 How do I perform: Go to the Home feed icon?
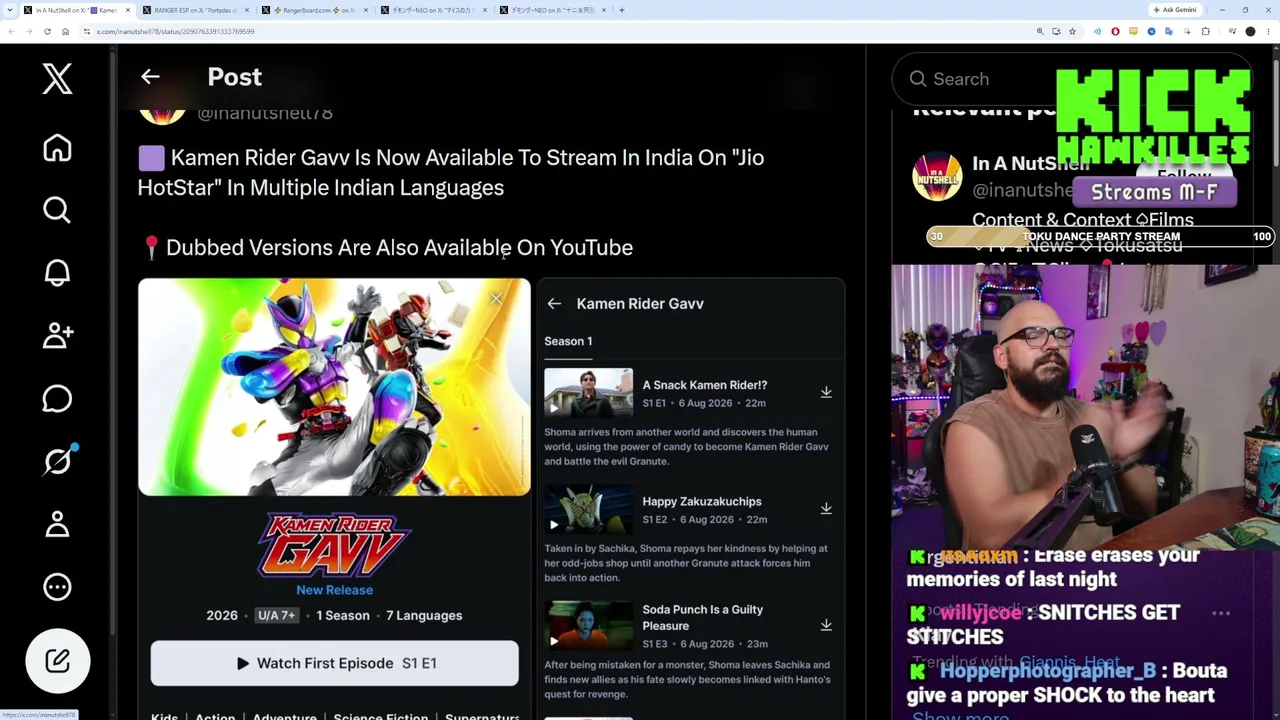pos(57,148)
